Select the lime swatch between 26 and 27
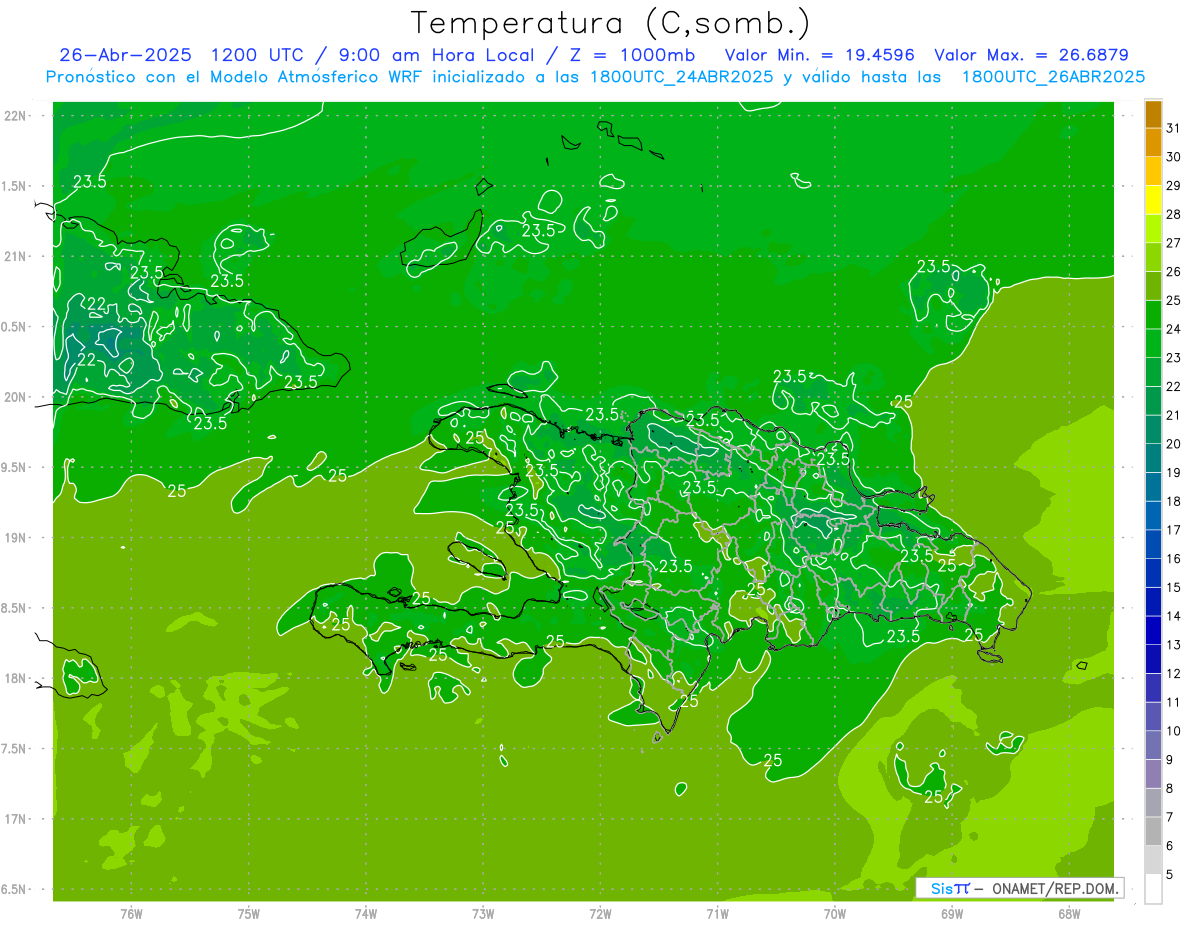Image resolution: width=1200 pixels, height=927 pixels. tap(1153, 257)
